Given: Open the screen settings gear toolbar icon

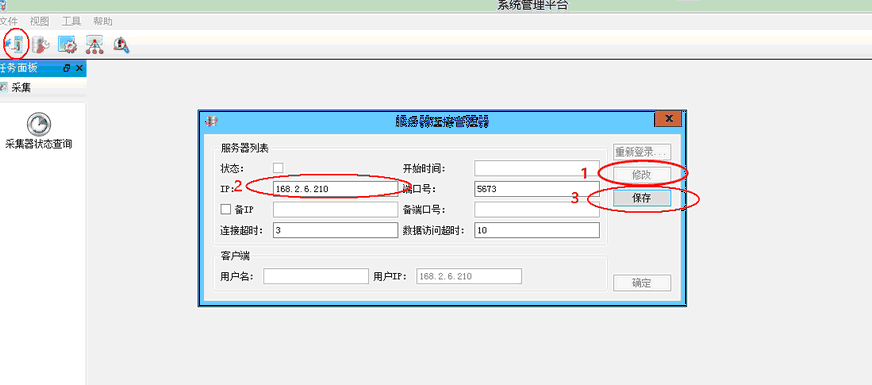Looking at the screenshot, I should (x=67, y=45).
